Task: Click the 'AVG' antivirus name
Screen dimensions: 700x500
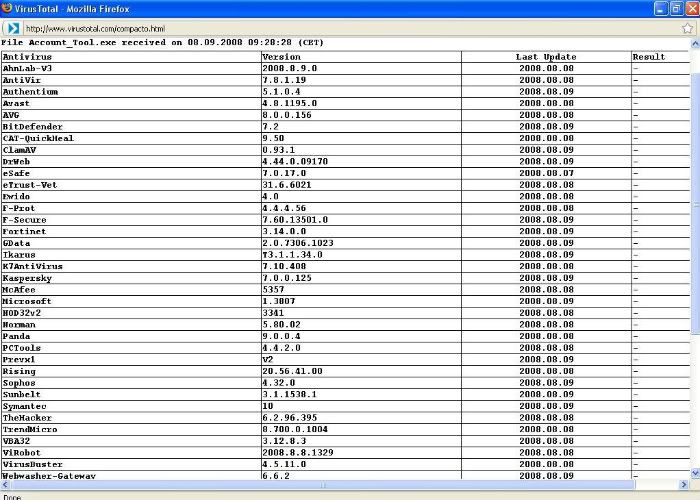Action: point(11,115)
